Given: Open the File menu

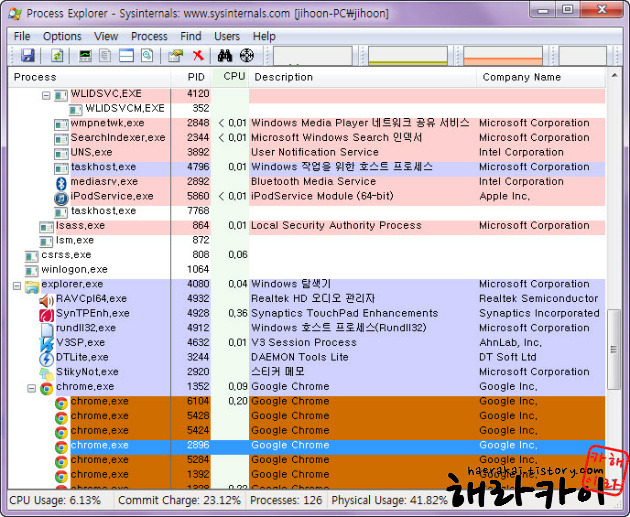Looking at the screenshot, I should (22, 37).
